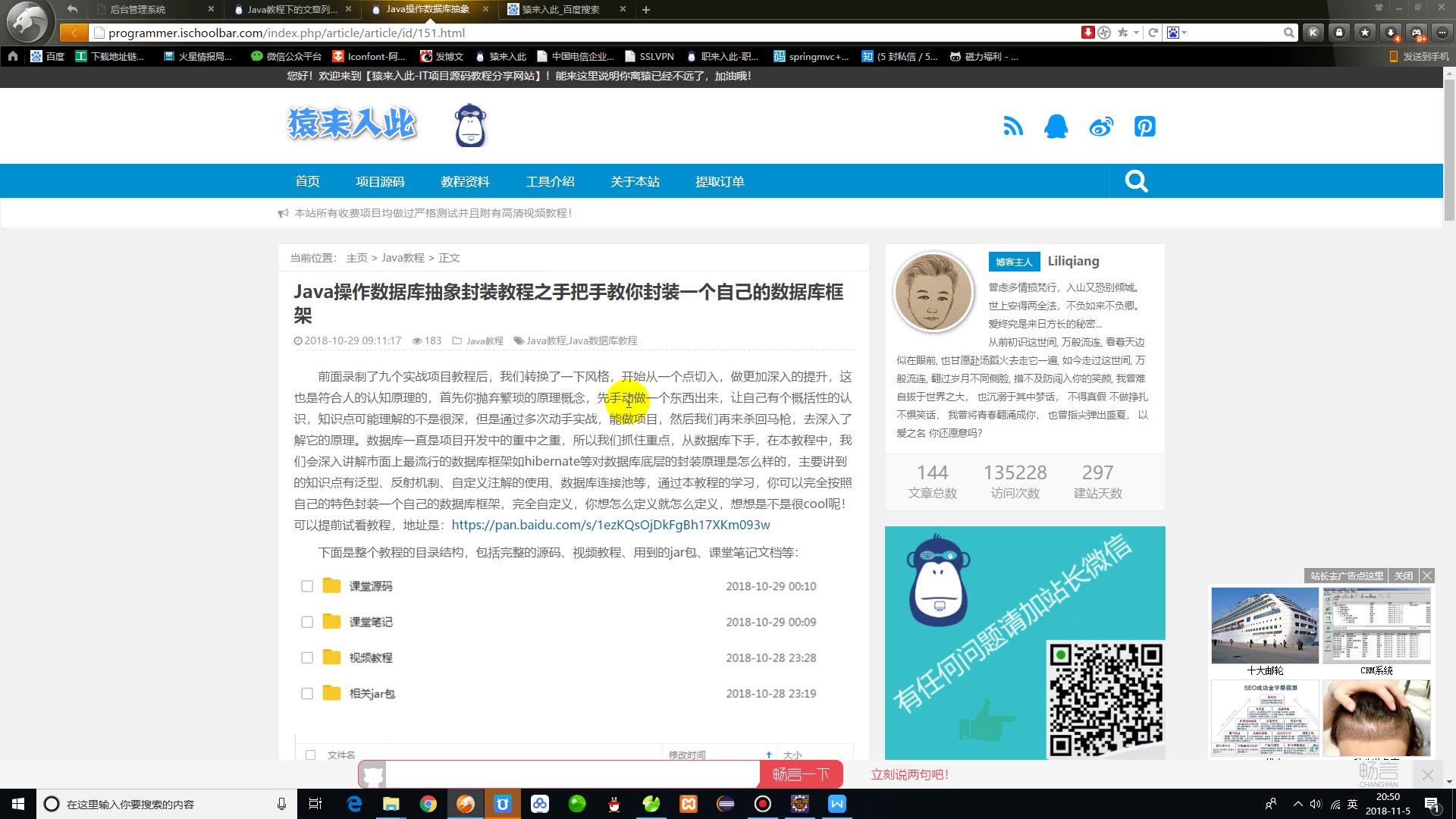Open 关于本站 in the nav bar
This screenshot has height=819, width=1456.
(x=635, y=181)
